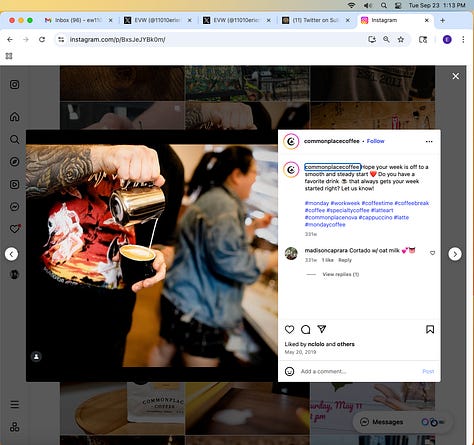The width and height of the screenshot is (474, 445).
Task: Click the #mondaycoffee hashtag
Action: coord(325,225)
